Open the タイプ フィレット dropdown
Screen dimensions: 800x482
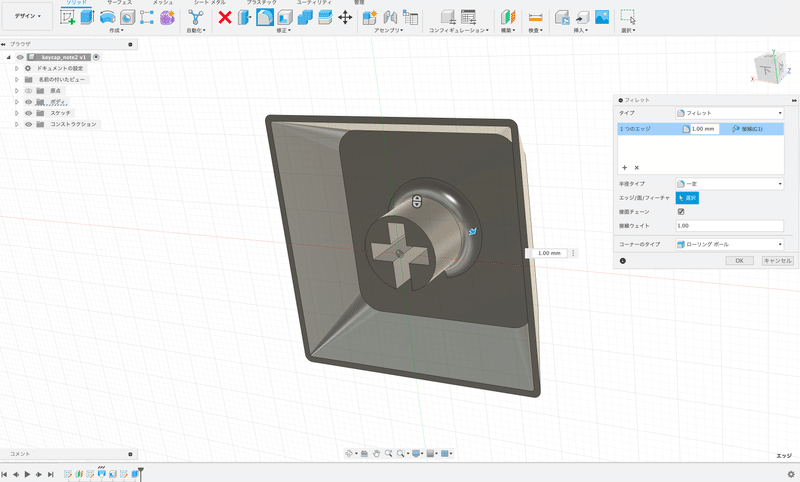coord(729,113)
